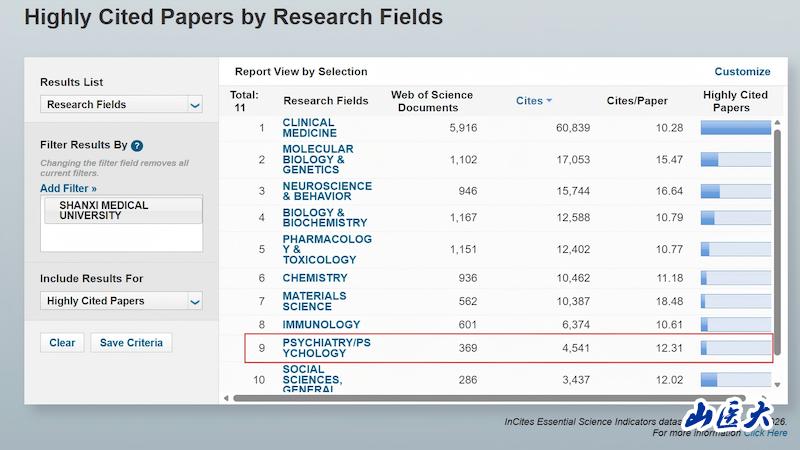Click the horizontal scrollbar left arrow
This screenshot has height=450, width=800.
coord(226,398)
